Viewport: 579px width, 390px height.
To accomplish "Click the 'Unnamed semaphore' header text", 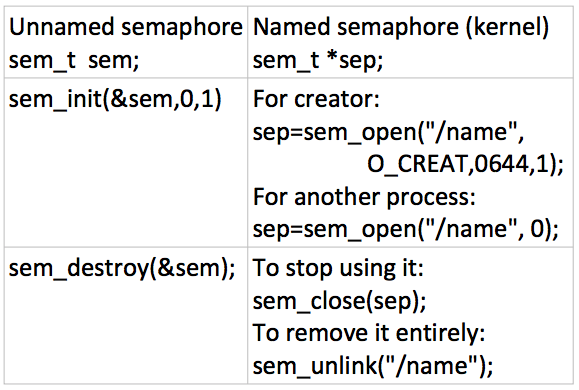I will (126, 28).
